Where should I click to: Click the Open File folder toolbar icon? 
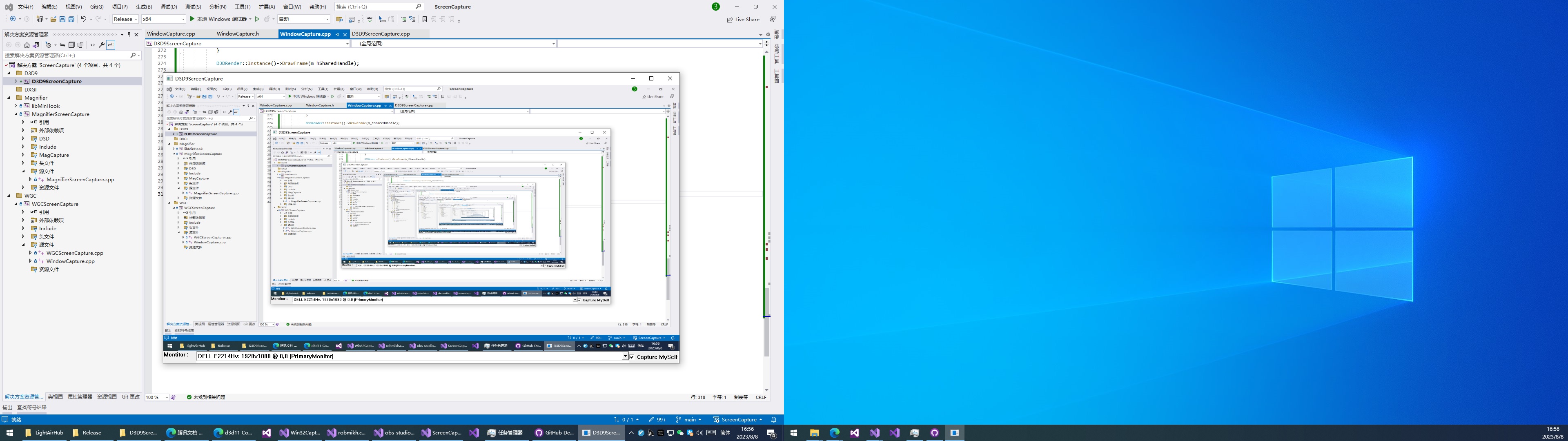click(x=53, y=19)
